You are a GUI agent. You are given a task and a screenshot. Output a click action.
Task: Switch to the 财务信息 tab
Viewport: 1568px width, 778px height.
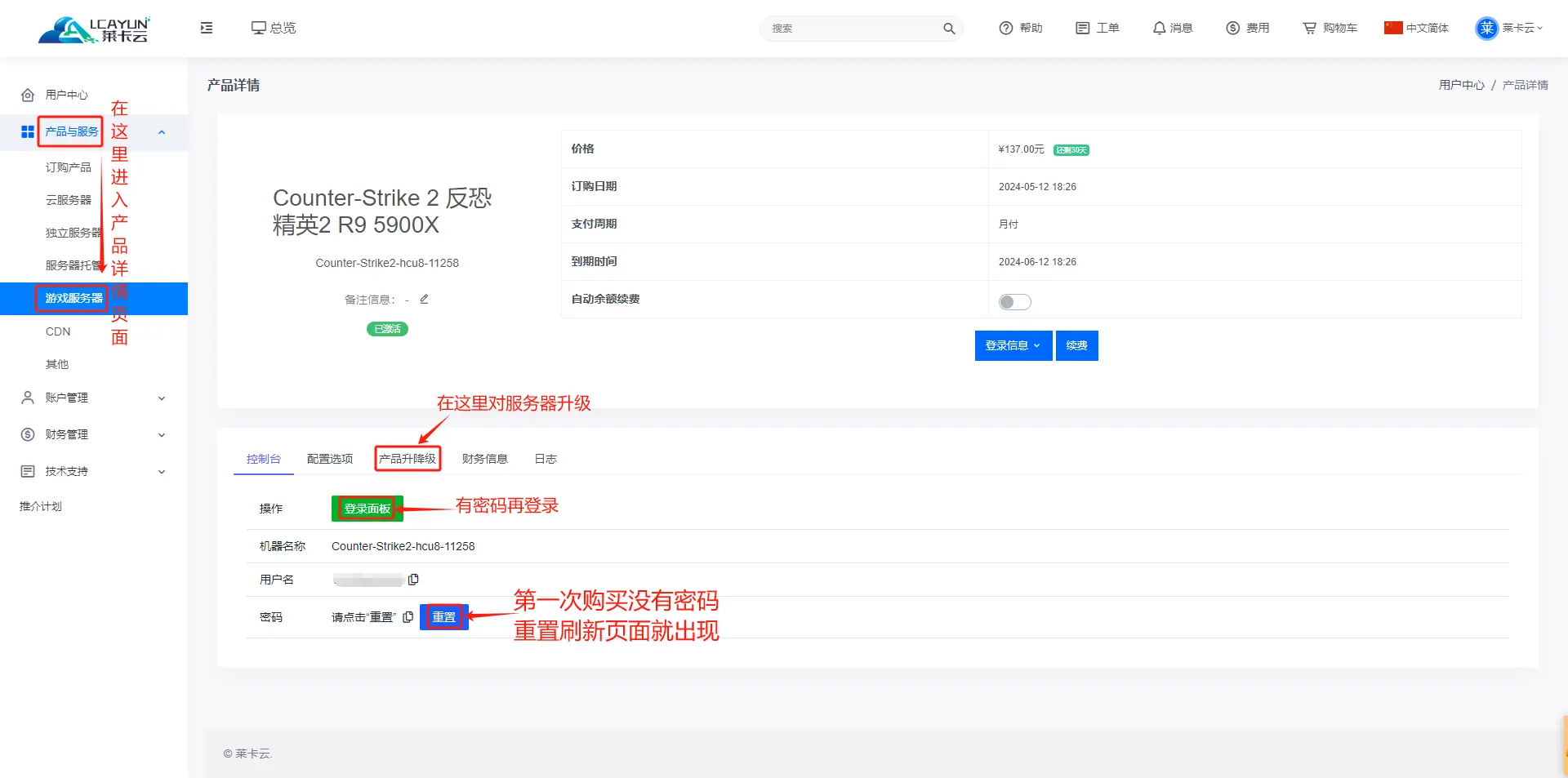(x=485, y=459)
